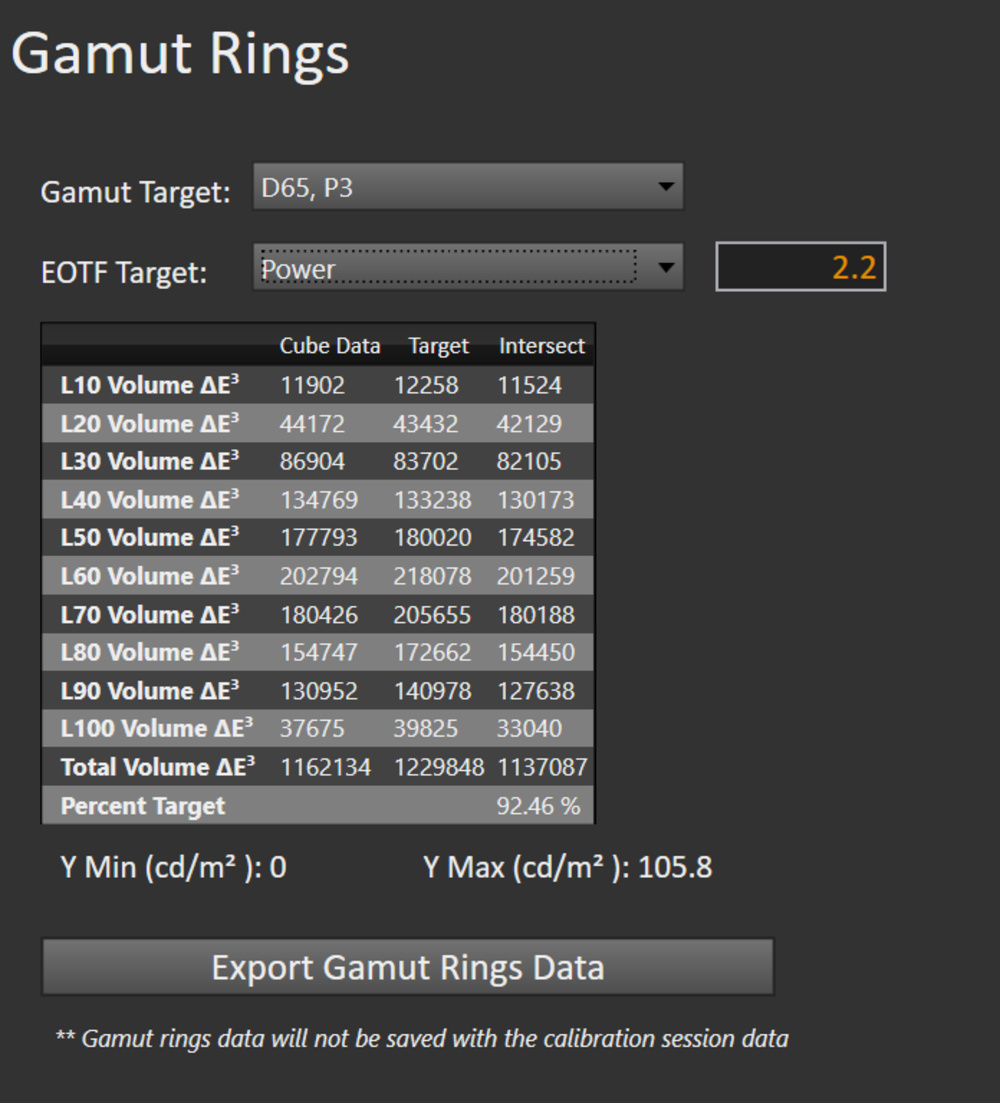Viewport: 1000px width, 1103px height.
Task: Click the L60 Target value 218078
Action: pos(432,576)
